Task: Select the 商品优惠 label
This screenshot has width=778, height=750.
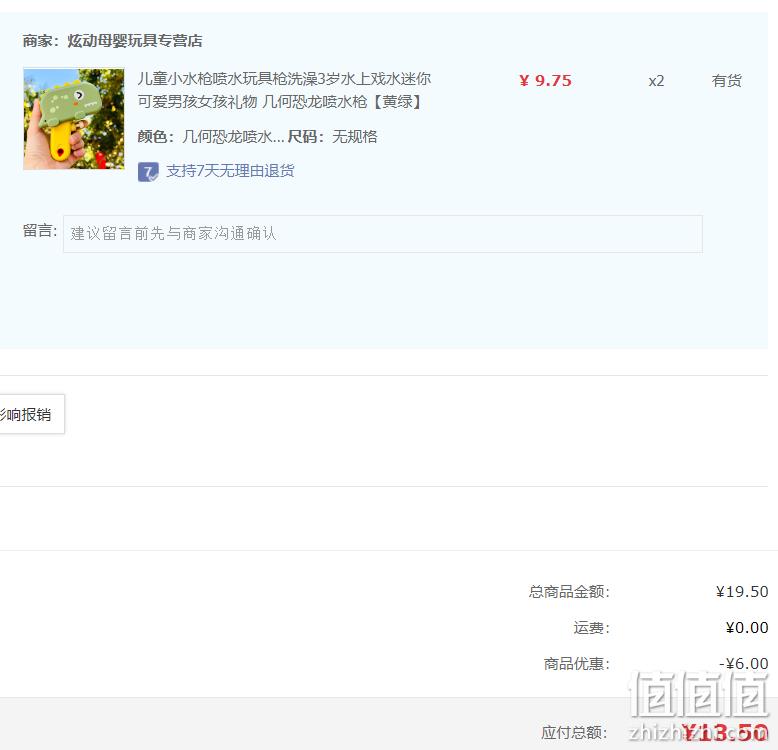Action: tap(577, 664)
